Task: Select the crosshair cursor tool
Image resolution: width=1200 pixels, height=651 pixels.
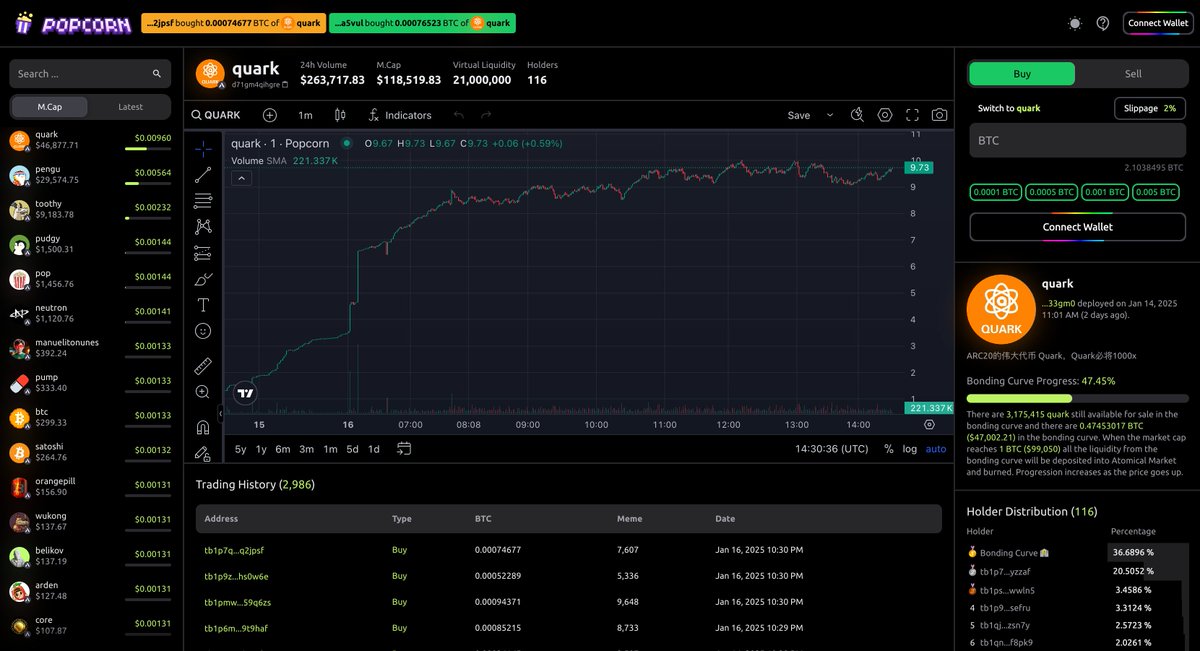Action: click(203, 149)
